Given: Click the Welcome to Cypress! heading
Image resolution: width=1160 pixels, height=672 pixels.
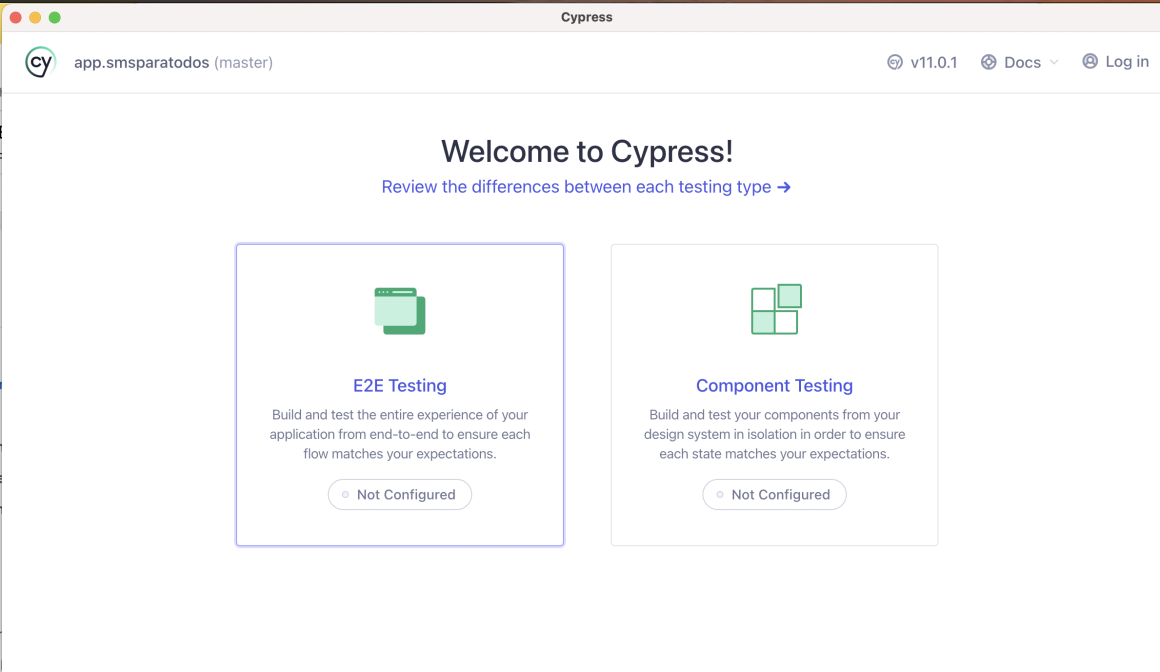Looking at the screenshot, I should click(x=587, y=152).
